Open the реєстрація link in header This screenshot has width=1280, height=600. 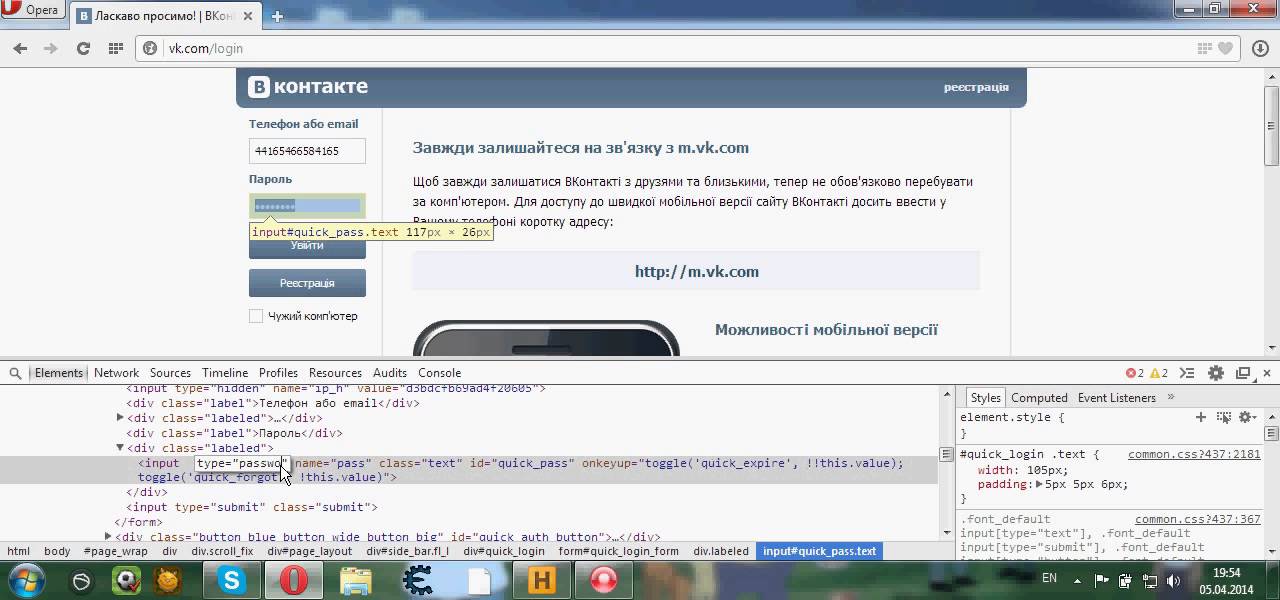tap(976, 87)
